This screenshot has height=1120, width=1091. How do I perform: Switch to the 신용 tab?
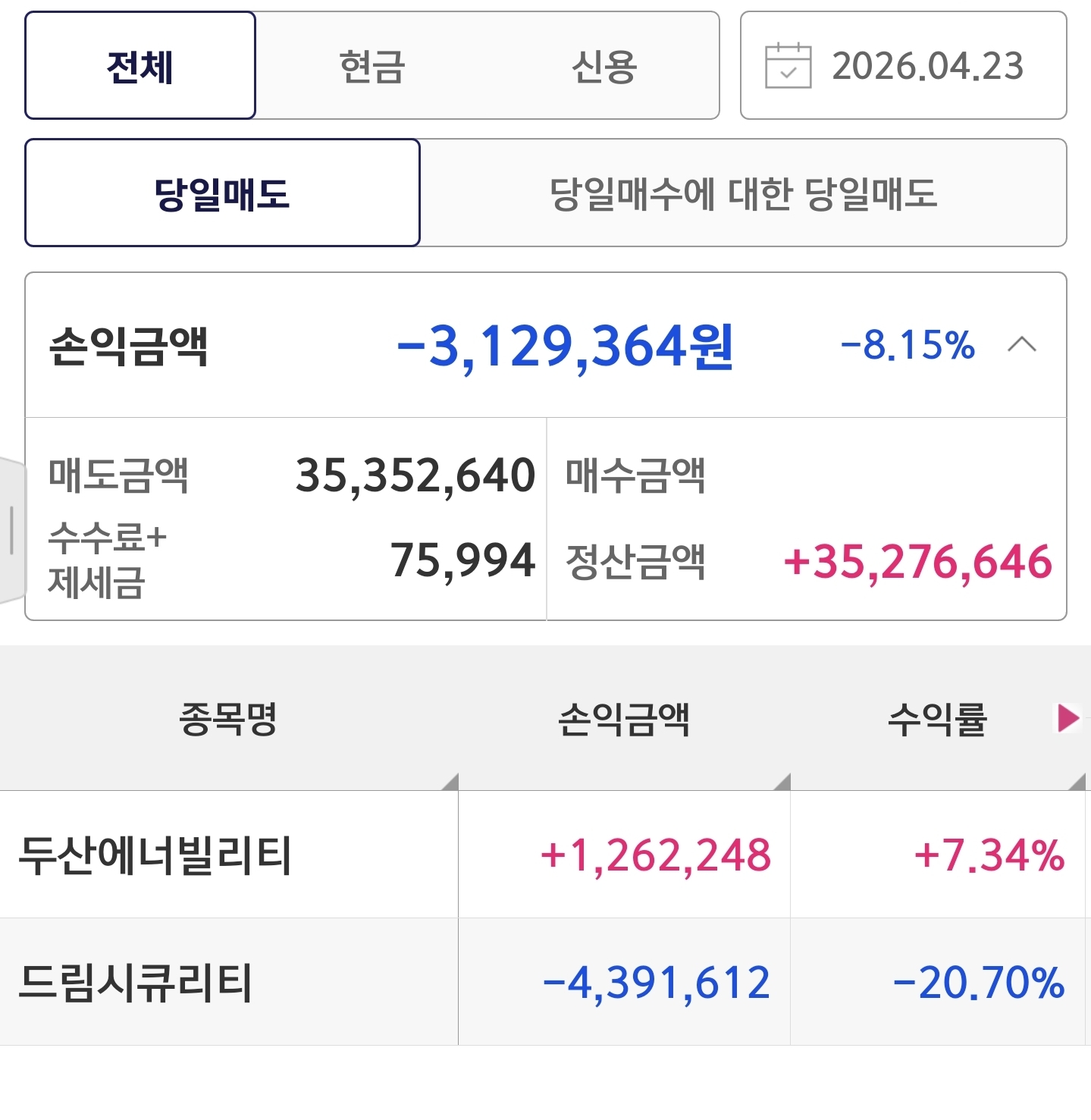(603, 66)
